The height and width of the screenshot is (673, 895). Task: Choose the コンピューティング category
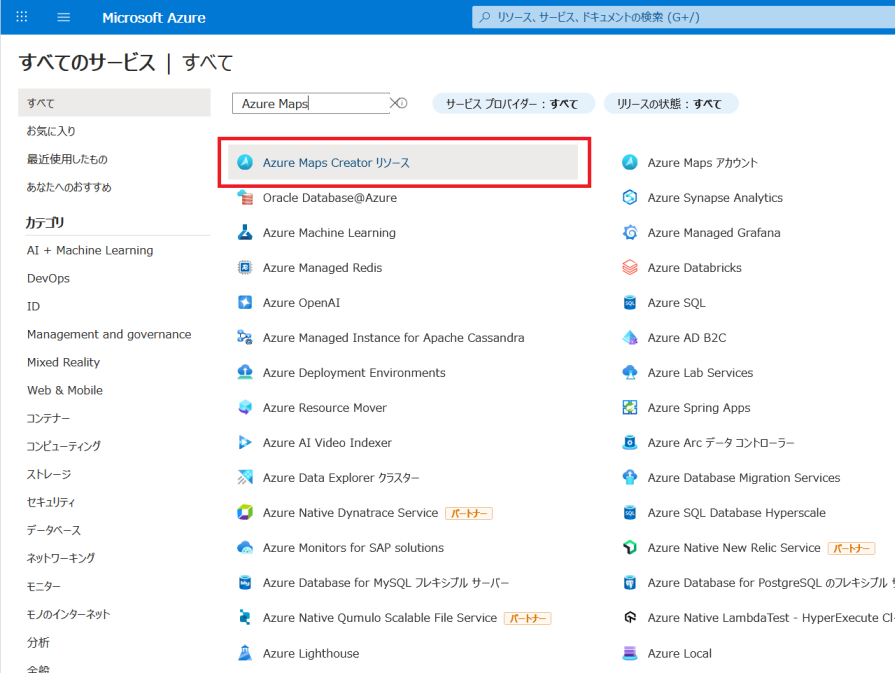pyautogui.click(x=63, y=446)
